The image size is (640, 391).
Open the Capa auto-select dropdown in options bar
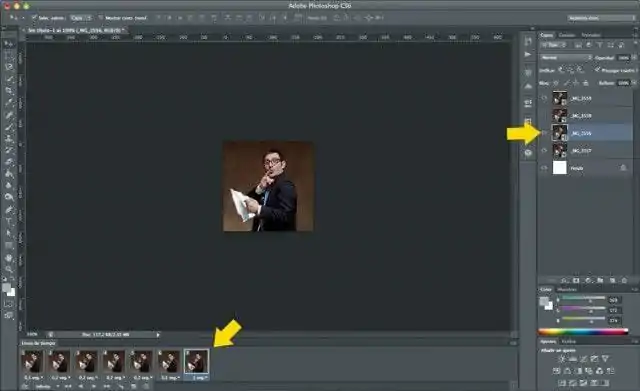pos(81,18)
